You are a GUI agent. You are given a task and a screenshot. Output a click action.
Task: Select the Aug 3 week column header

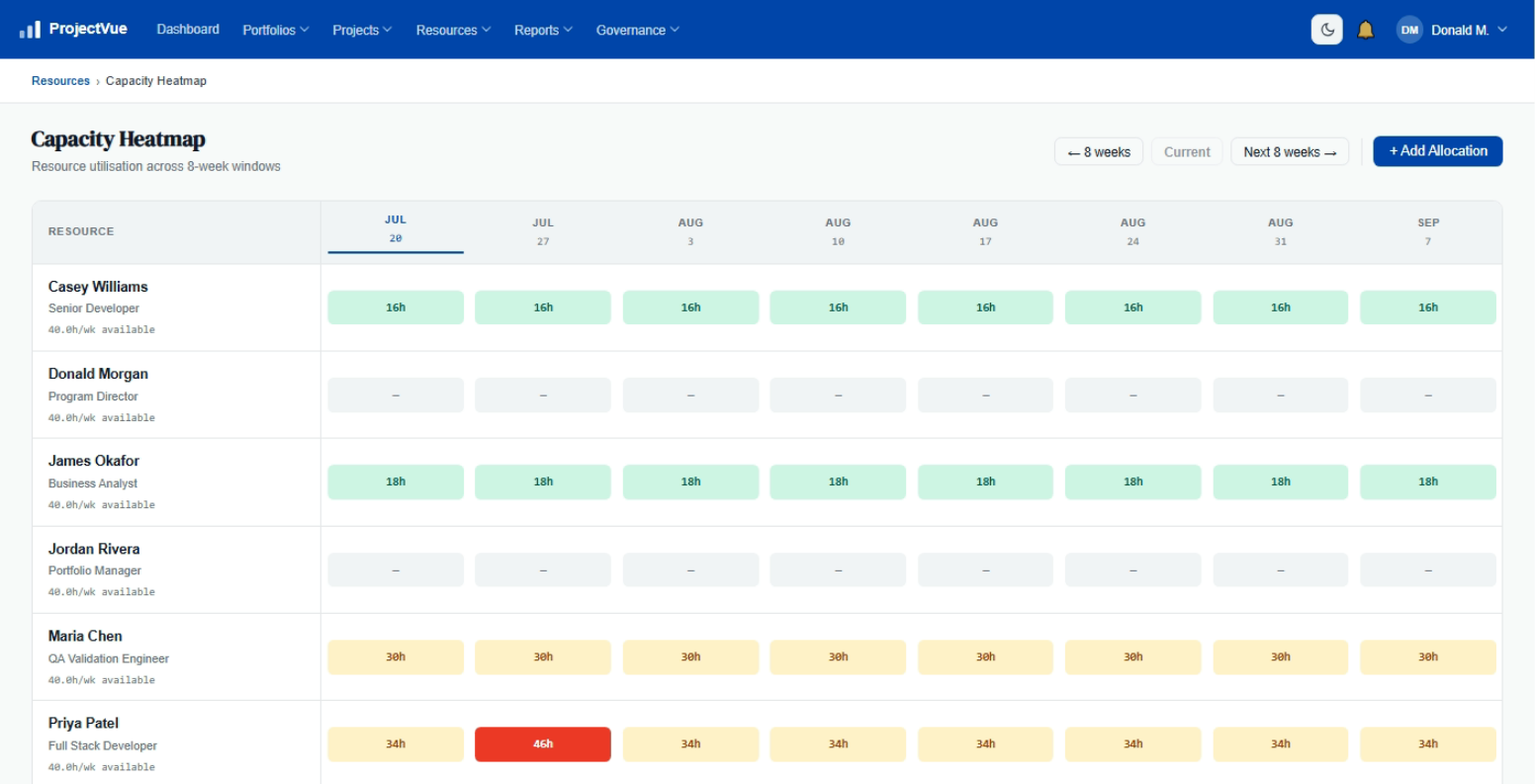tap(690, 231)
